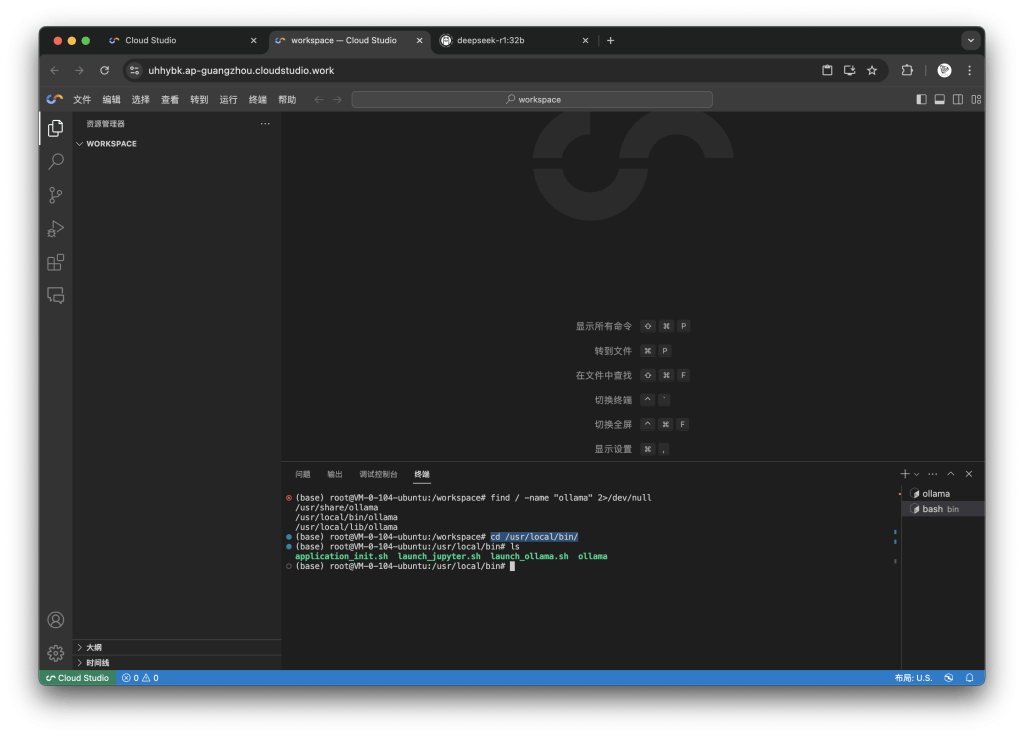Open the 查看 menu
Image resolution: width=1024 pixels, height=737 pixels.
[x=170, y=99]
